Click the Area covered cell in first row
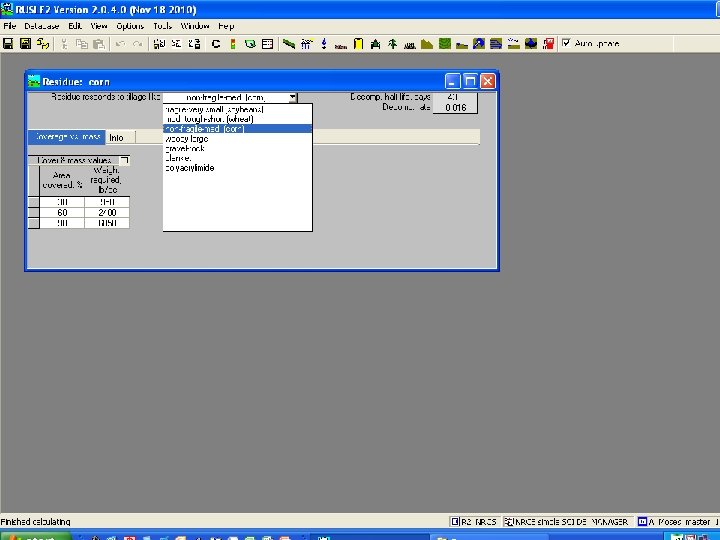Image resolution: width=720 pixels, height=540 pixels. point(62,202)
